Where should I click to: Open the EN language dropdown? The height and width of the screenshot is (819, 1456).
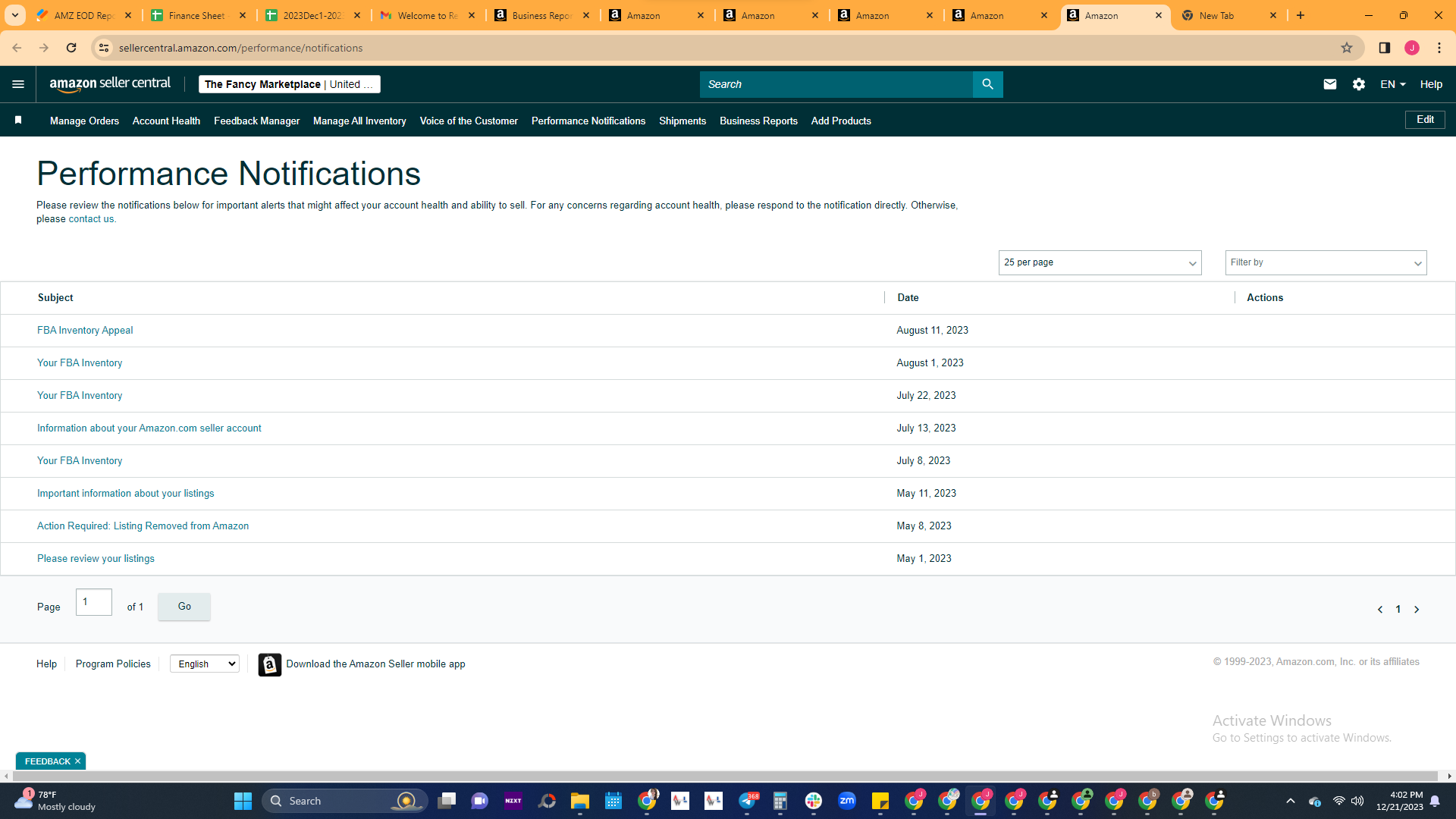tap(1393, 84)
